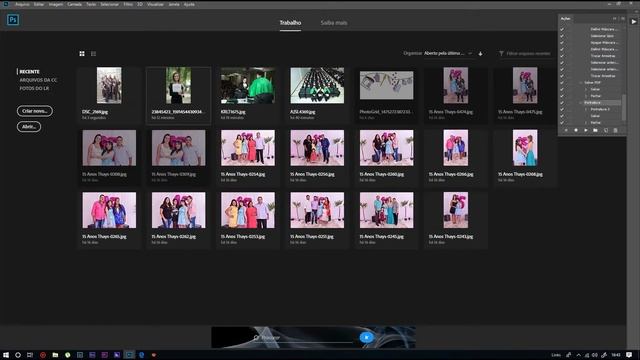Click the Photoshop Ps logo
Viewport: 640px width, 360px height.
13,20
